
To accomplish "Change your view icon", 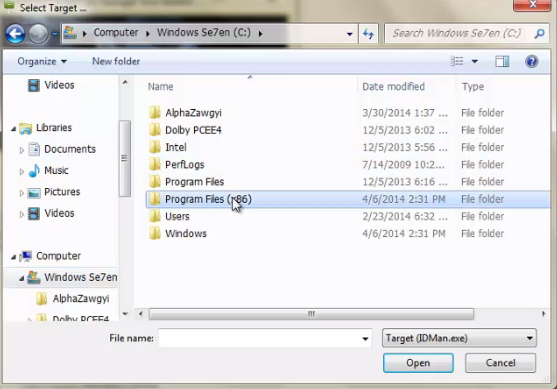I will [x=457, y=61].
